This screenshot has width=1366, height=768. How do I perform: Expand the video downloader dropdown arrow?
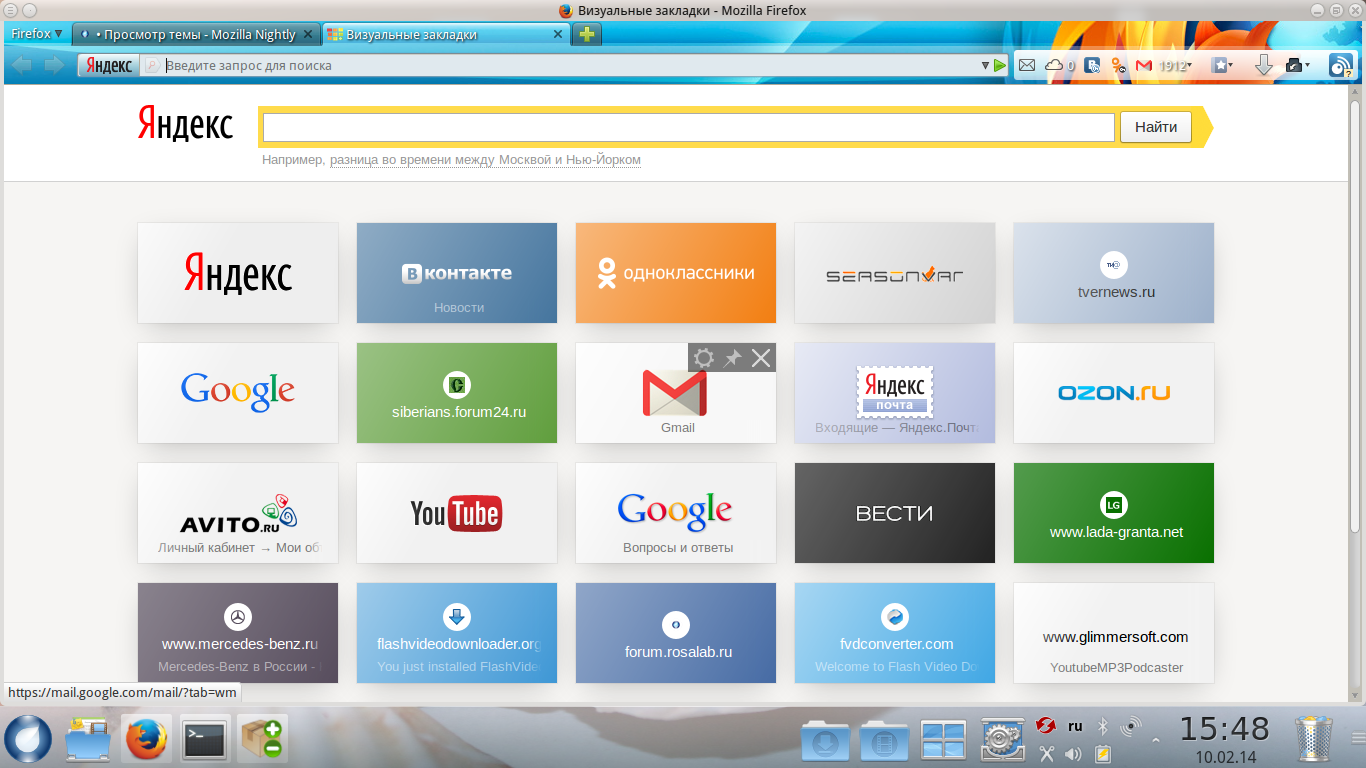point(1307,65)
